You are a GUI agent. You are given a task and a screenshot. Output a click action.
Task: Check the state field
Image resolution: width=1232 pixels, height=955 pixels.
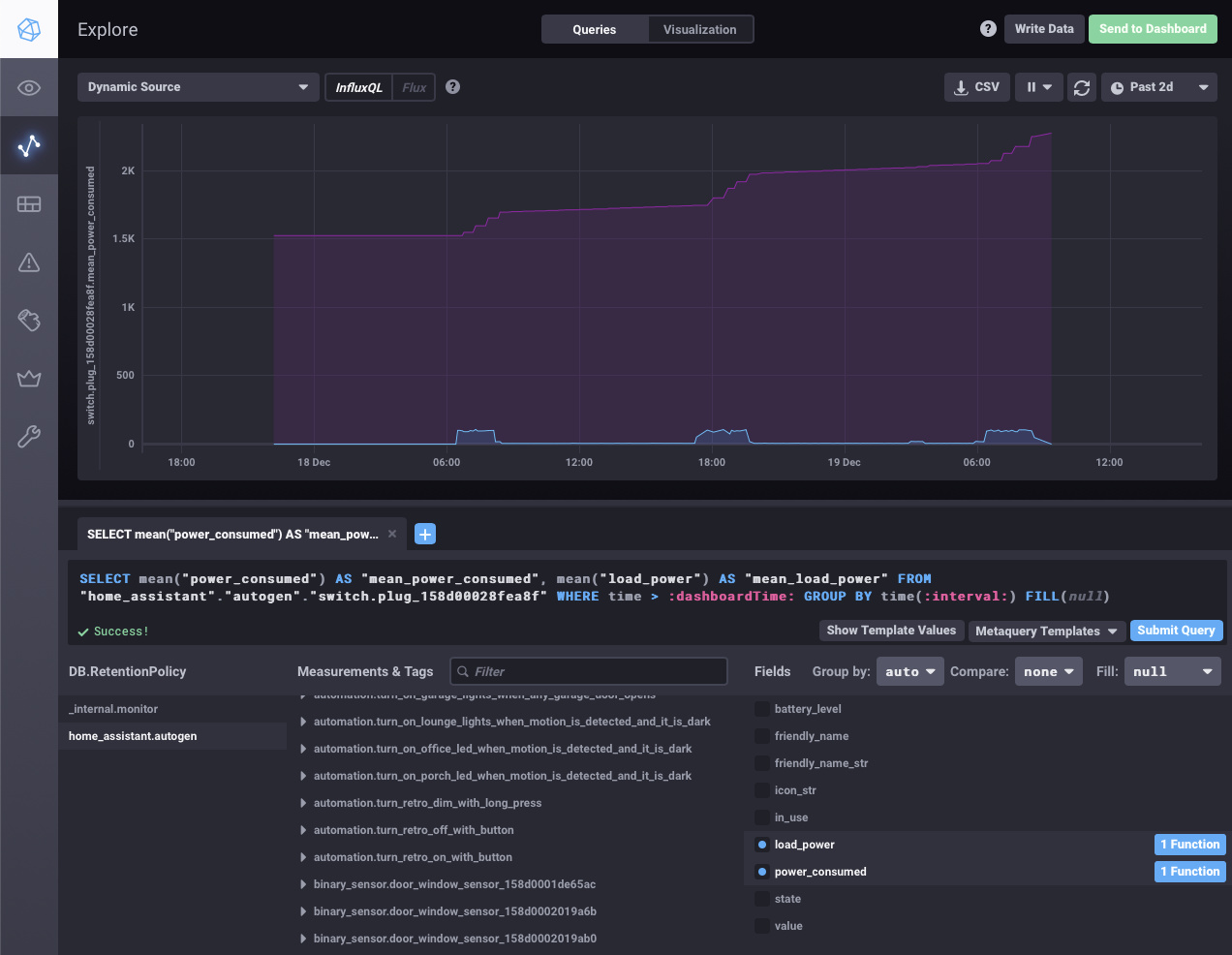(x=762, y=899)
